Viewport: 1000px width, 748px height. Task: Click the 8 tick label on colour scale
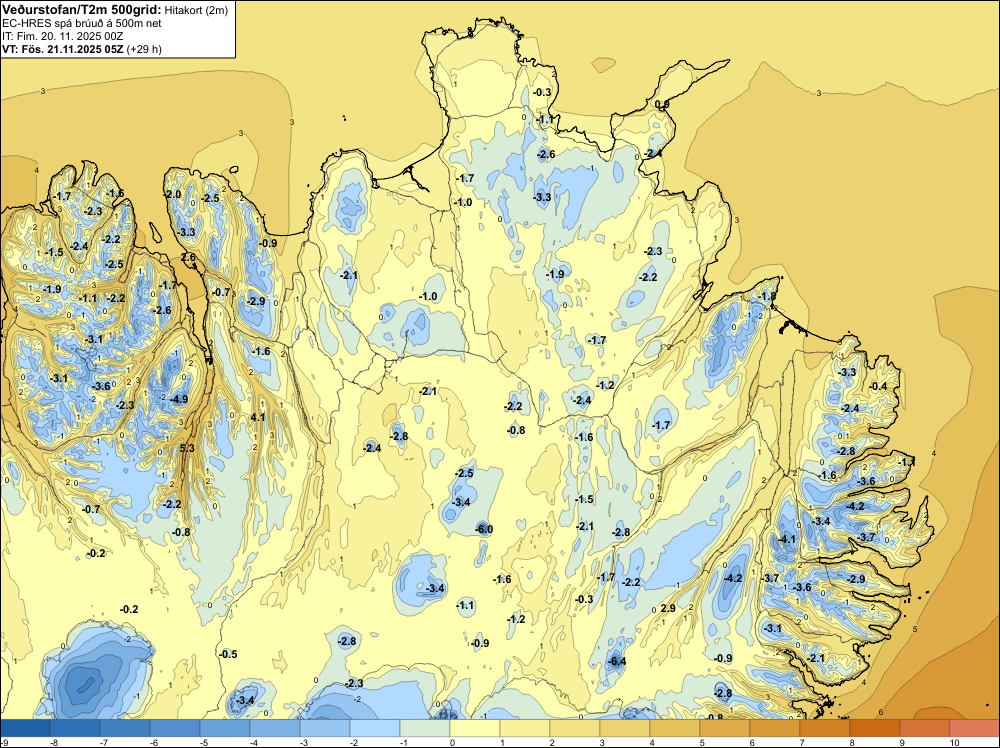(851, 742)
